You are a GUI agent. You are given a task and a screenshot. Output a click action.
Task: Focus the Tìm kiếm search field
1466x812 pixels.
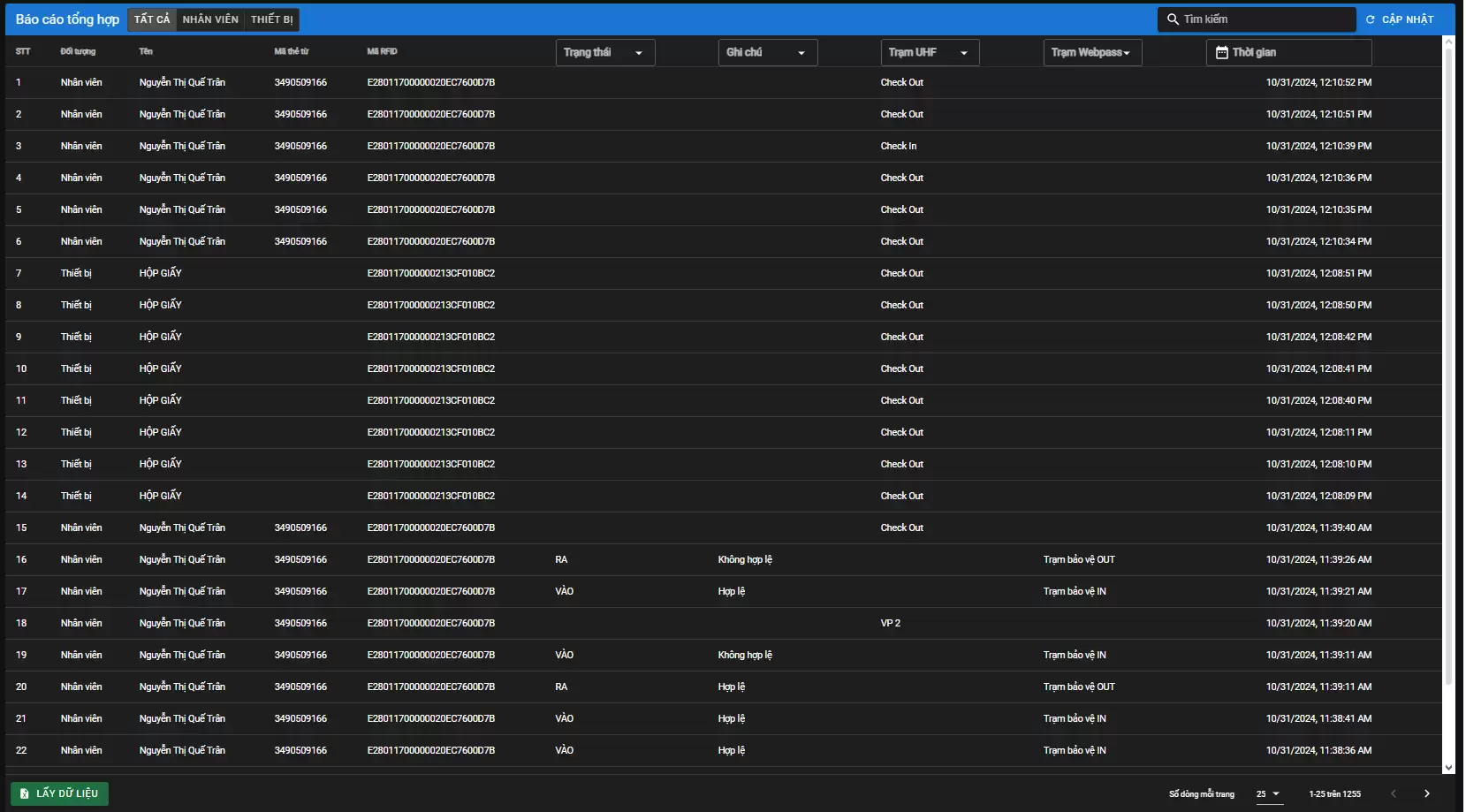coord(1264,19)
